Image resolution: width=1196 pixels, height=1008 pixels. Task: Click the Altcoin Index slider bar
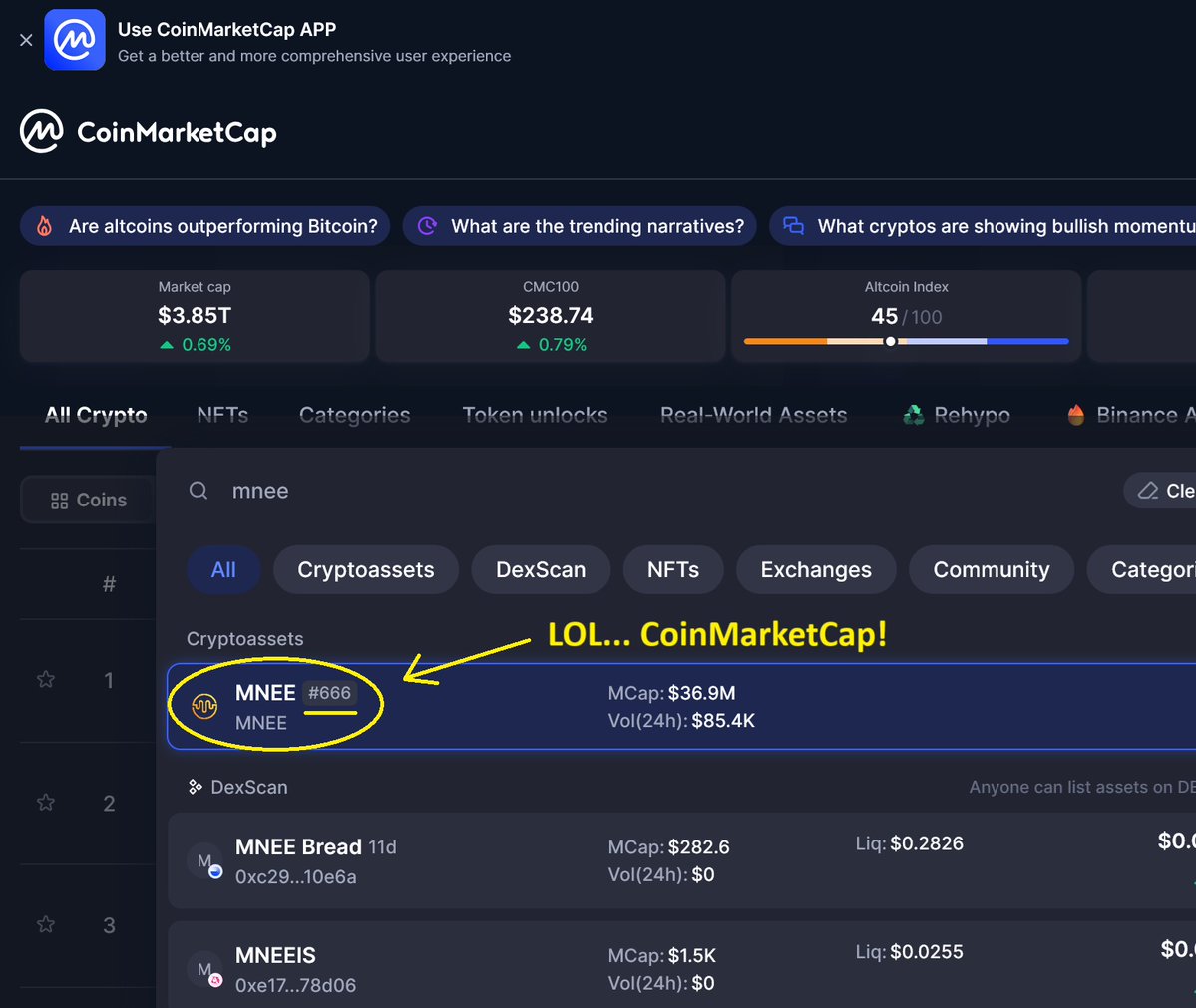click(x=906, y=341)
